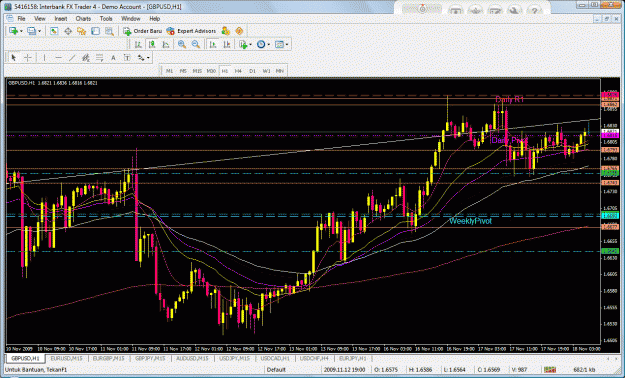Select the Equidistant Channel tool
Image resolution: width=625 pixels, height=378 pixels.
86,58
